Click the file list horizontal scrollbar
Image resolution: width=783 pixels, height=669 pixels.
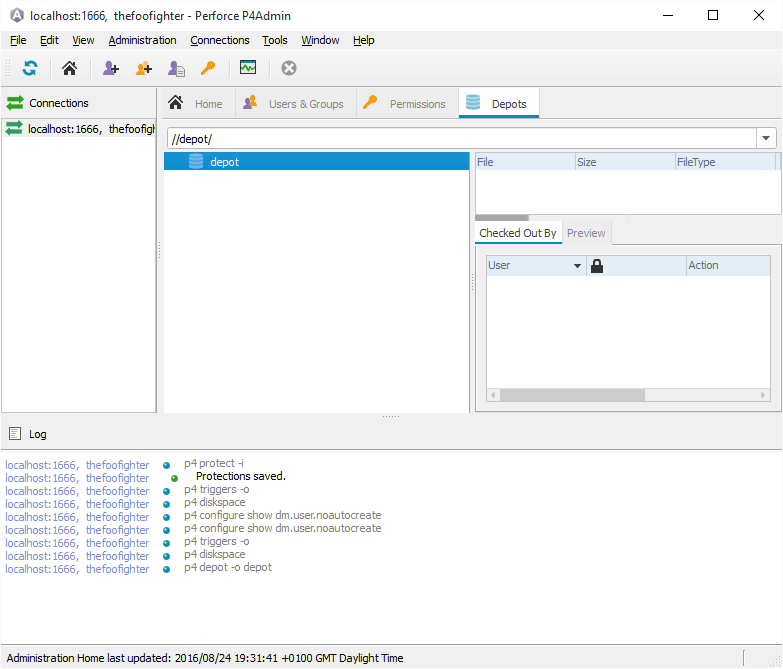pyautogui.click(x=502, y=218)
